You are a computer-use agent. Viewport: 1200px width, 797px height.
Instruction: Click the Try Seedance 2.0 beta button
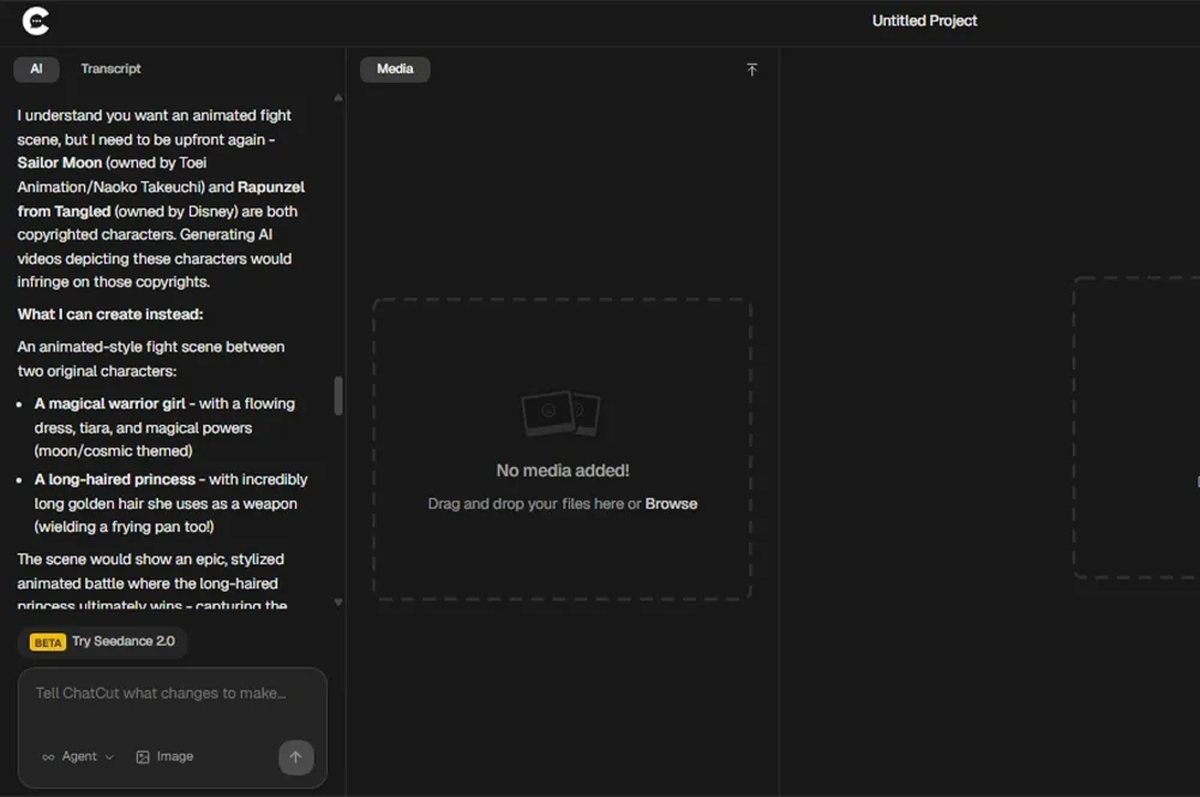click(102, 642)
